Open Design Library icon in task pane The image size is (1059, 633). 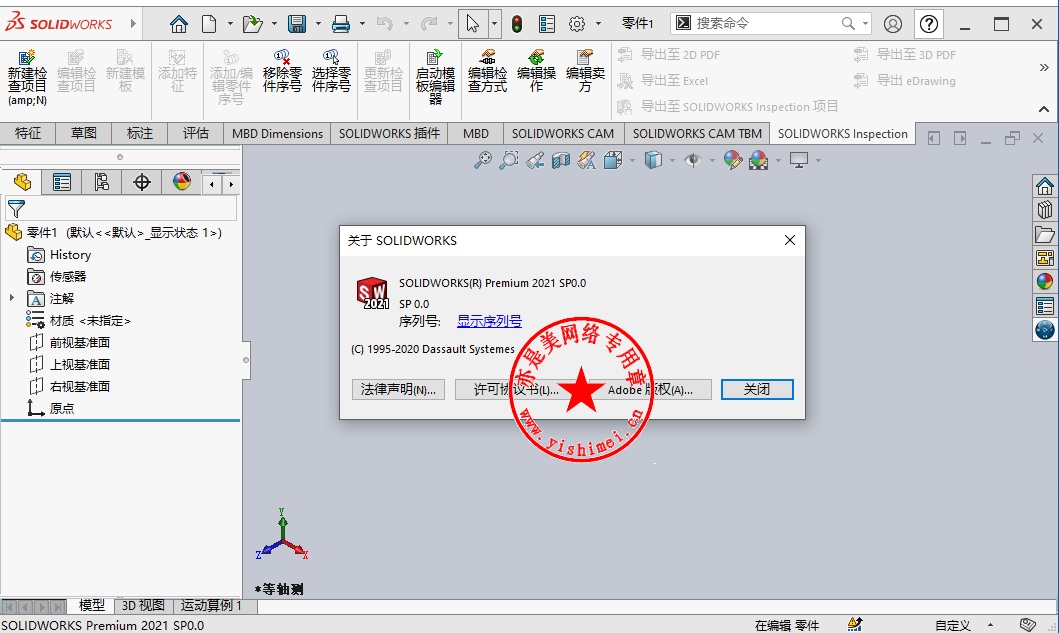[x=1045, y=210]
